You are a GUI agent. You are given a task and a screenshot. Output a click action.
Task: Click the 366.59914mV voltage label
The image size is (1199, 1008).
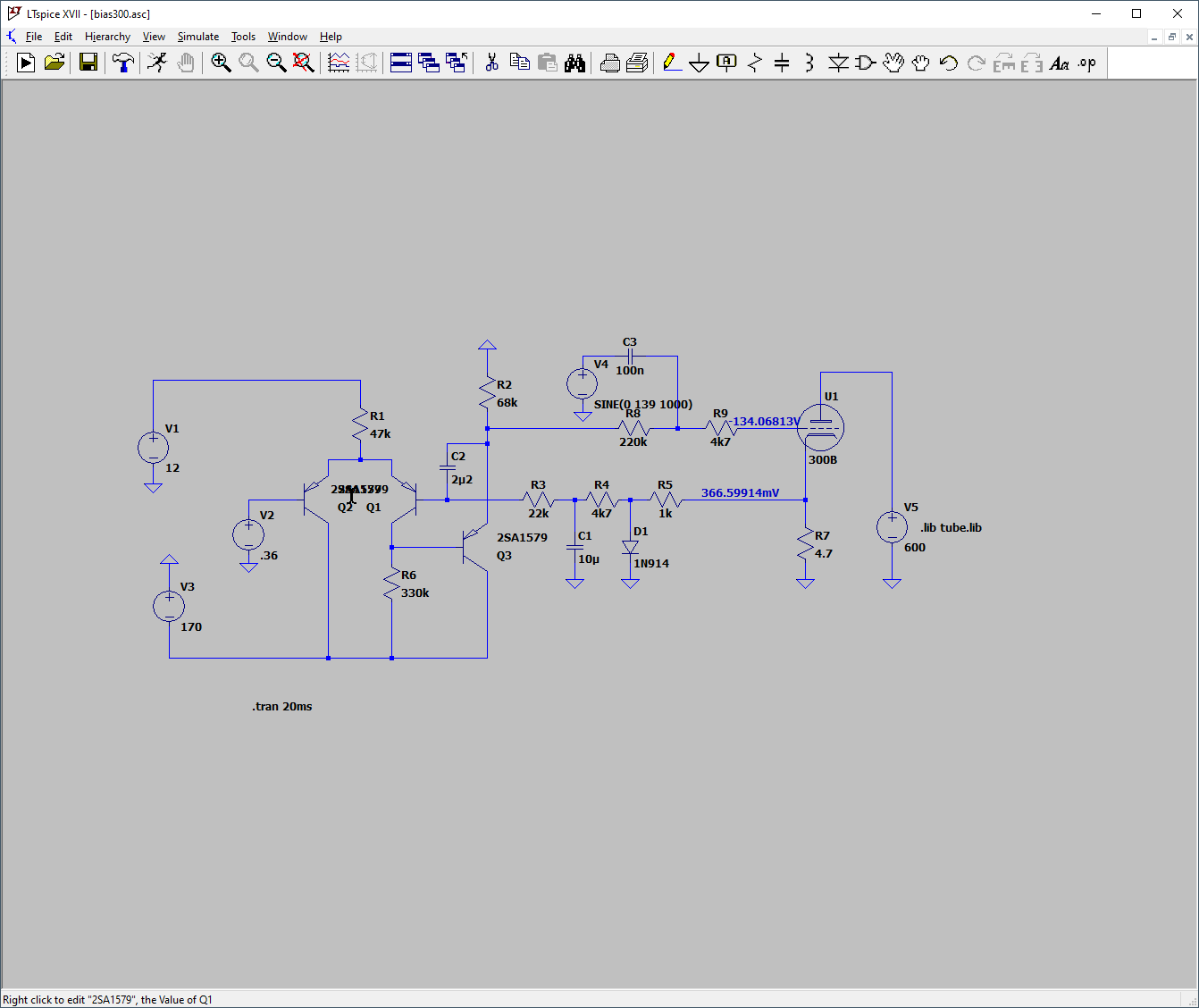740,492
